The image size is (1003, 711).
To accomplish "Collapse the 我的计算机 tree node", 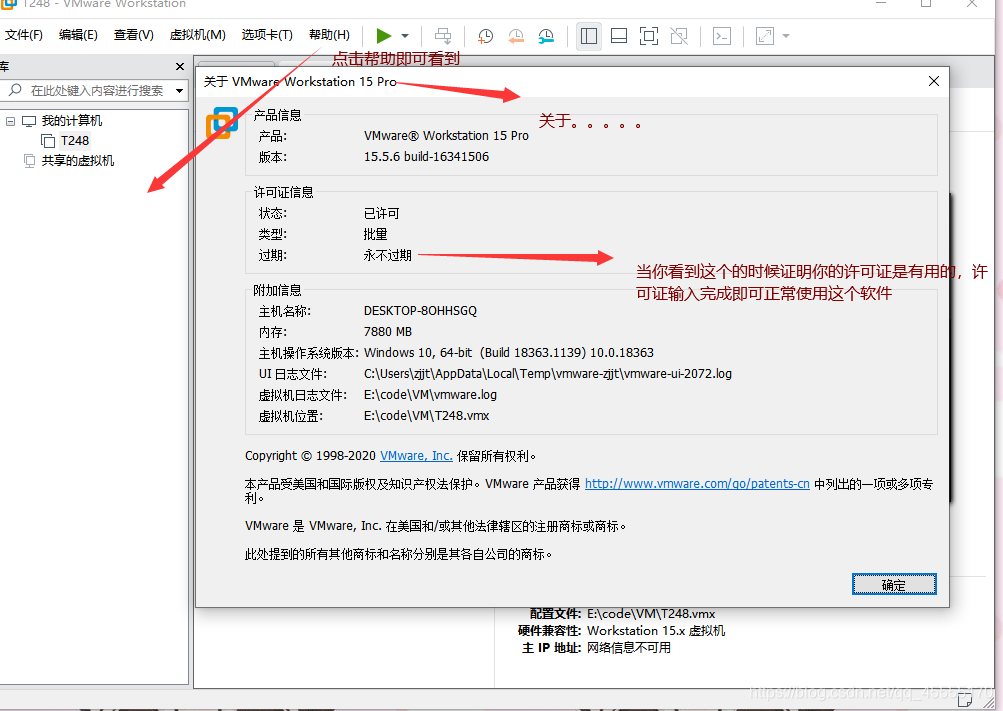I will (10, 121).
